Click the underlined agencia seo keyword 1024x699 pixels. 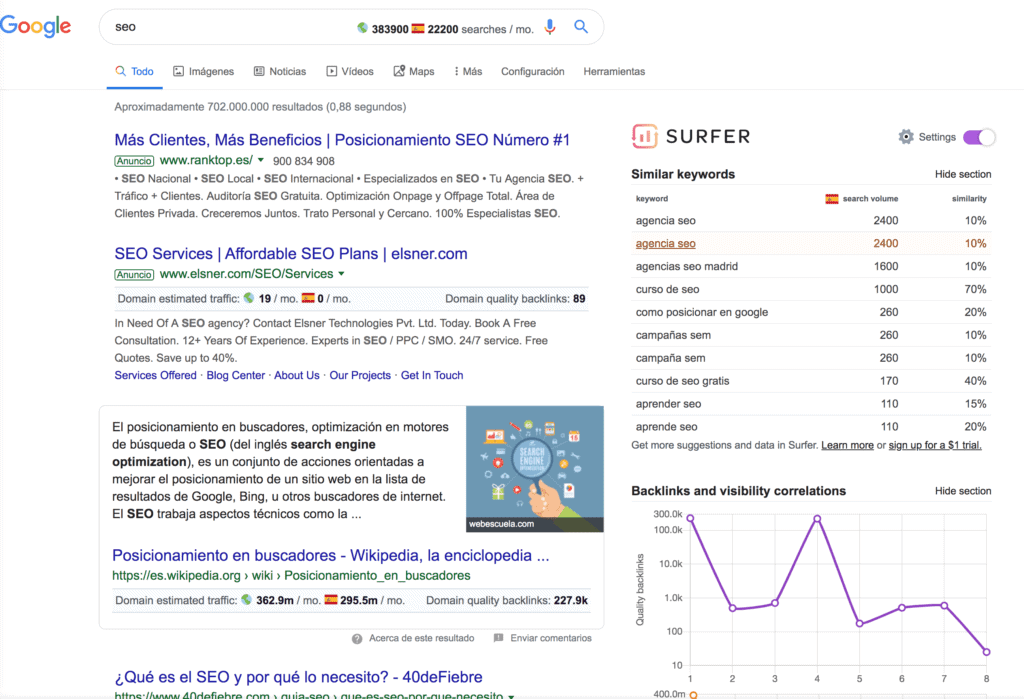point(665,243)
